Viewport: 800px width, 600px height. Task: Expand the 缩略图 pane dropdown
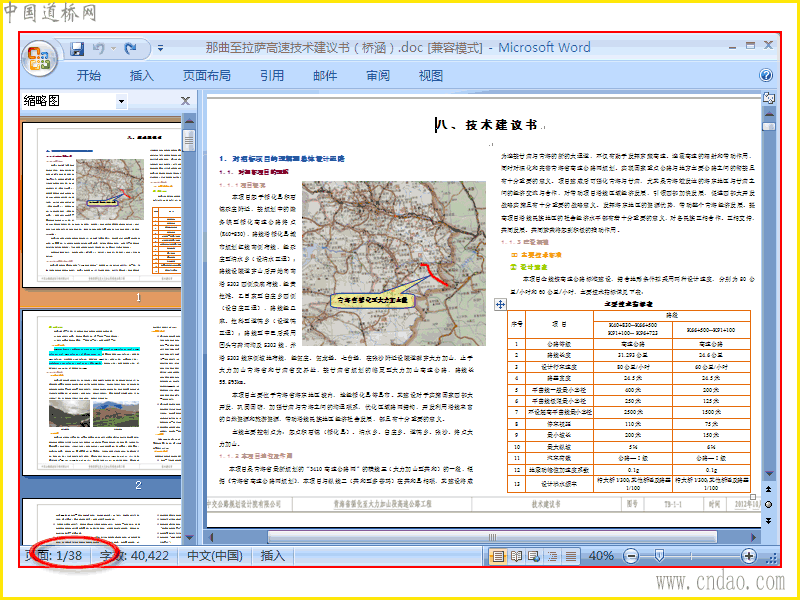click(121, 101)
